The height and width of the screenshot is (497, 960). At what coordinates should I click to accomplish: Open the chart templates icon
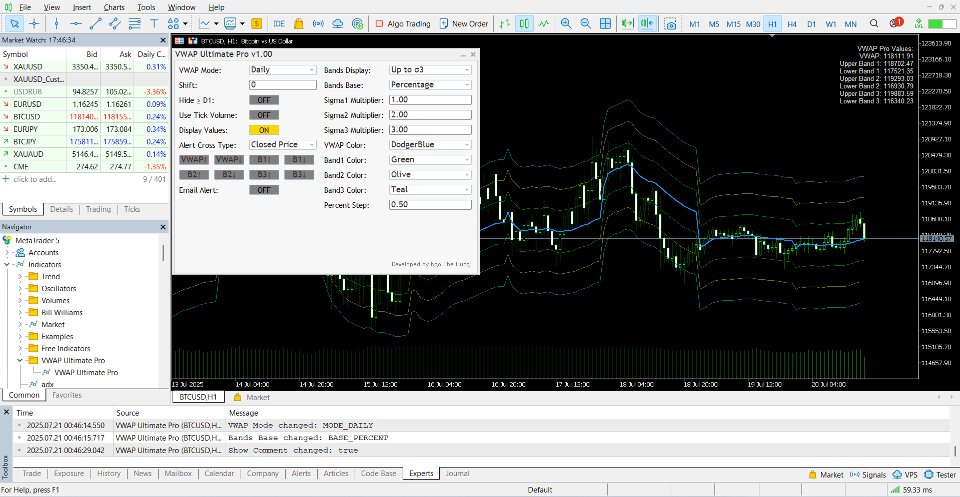(x=230, y=23)
